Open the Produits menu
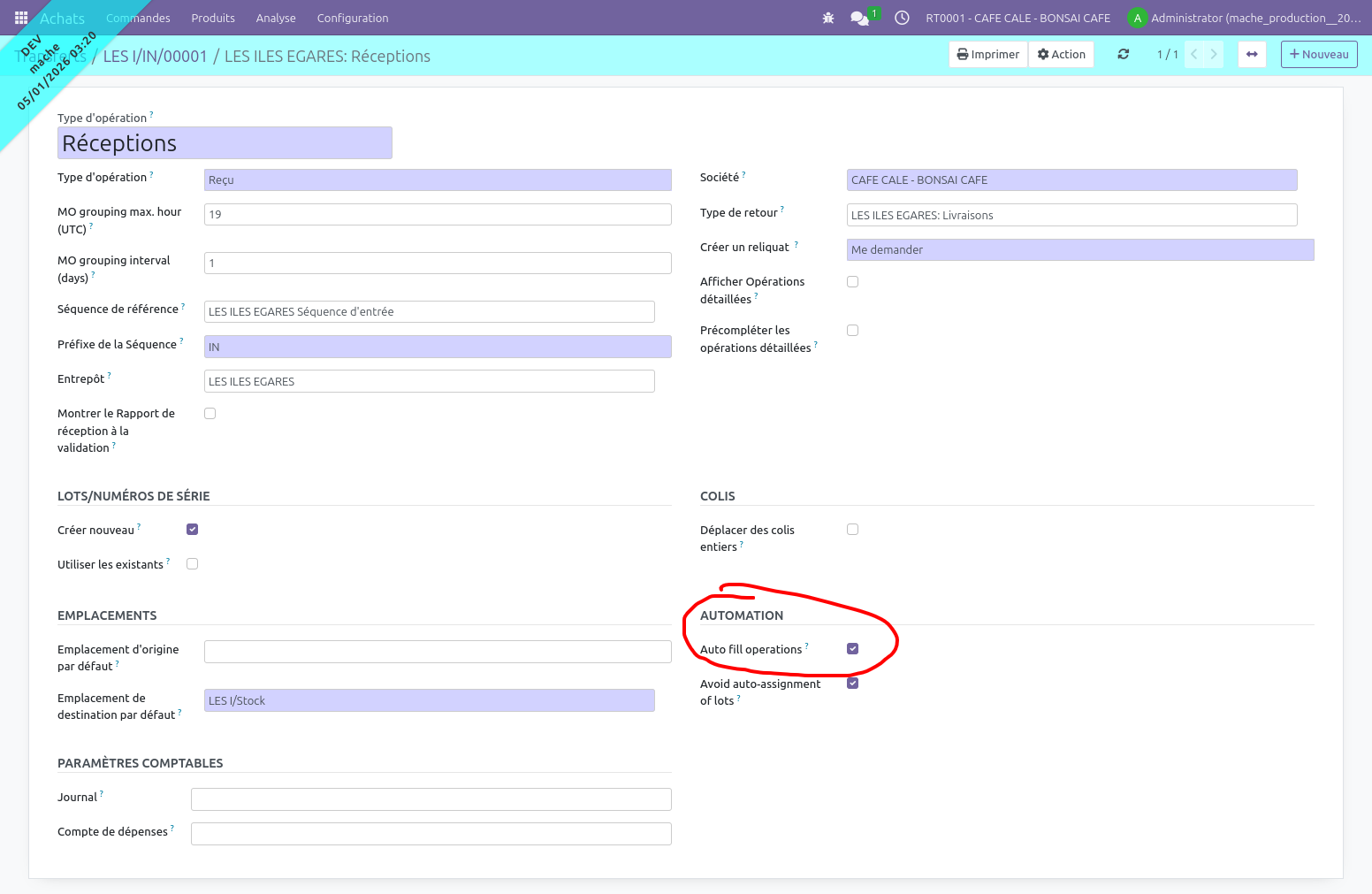The image size is (1372, 894). coord(213,18)
